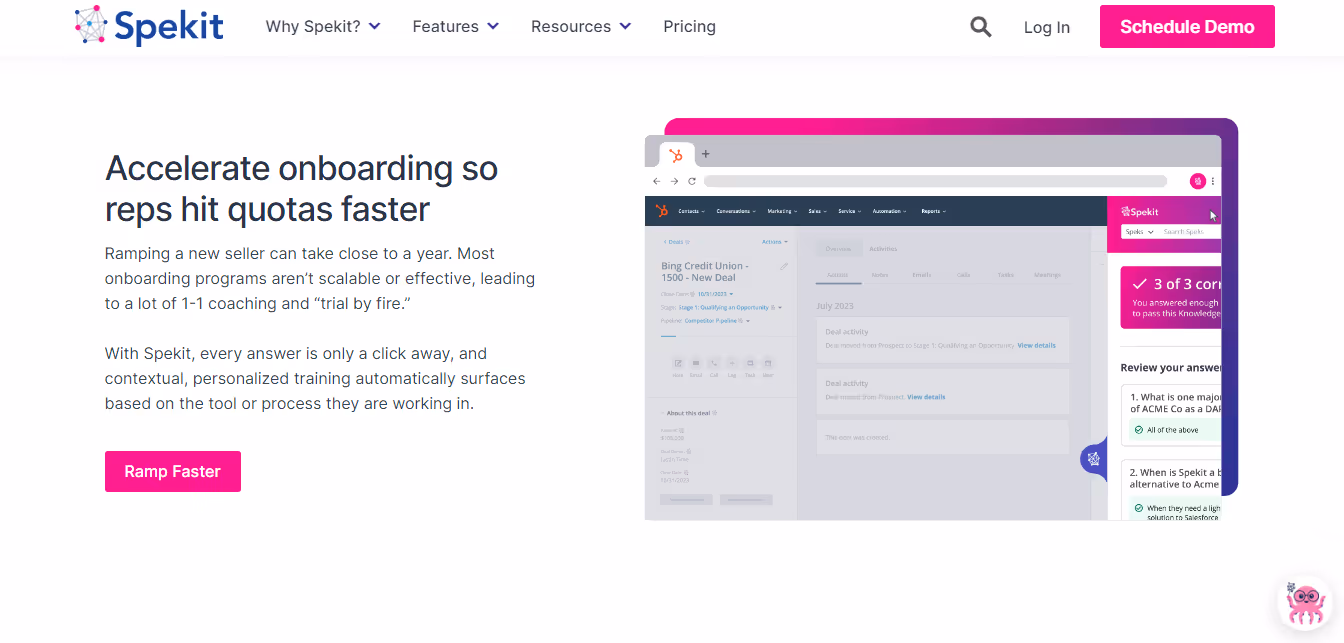
Task: Select the Meetings tab in demo timeline
Action: pyautogui.click(x=1047, y=274)
